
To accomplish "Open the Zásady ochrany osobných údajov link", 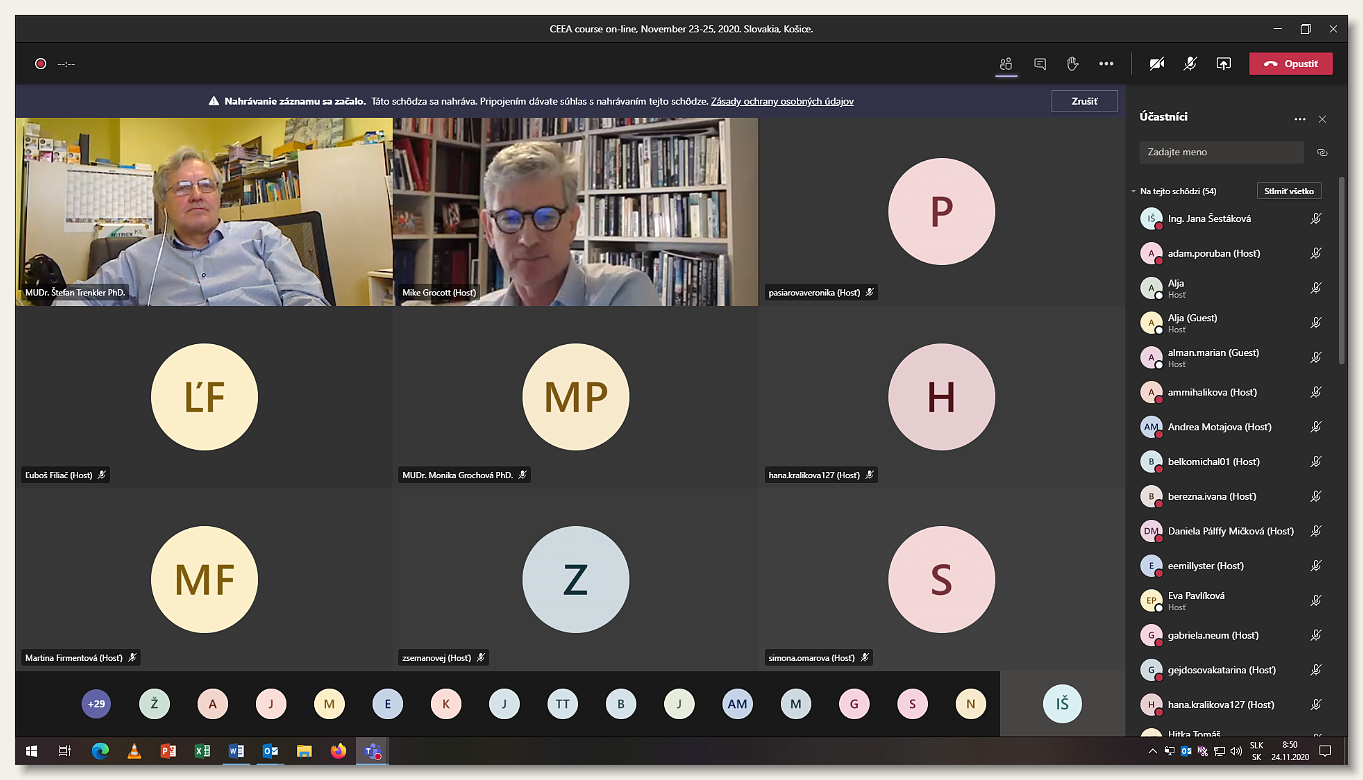I will [x=782, y=102].
